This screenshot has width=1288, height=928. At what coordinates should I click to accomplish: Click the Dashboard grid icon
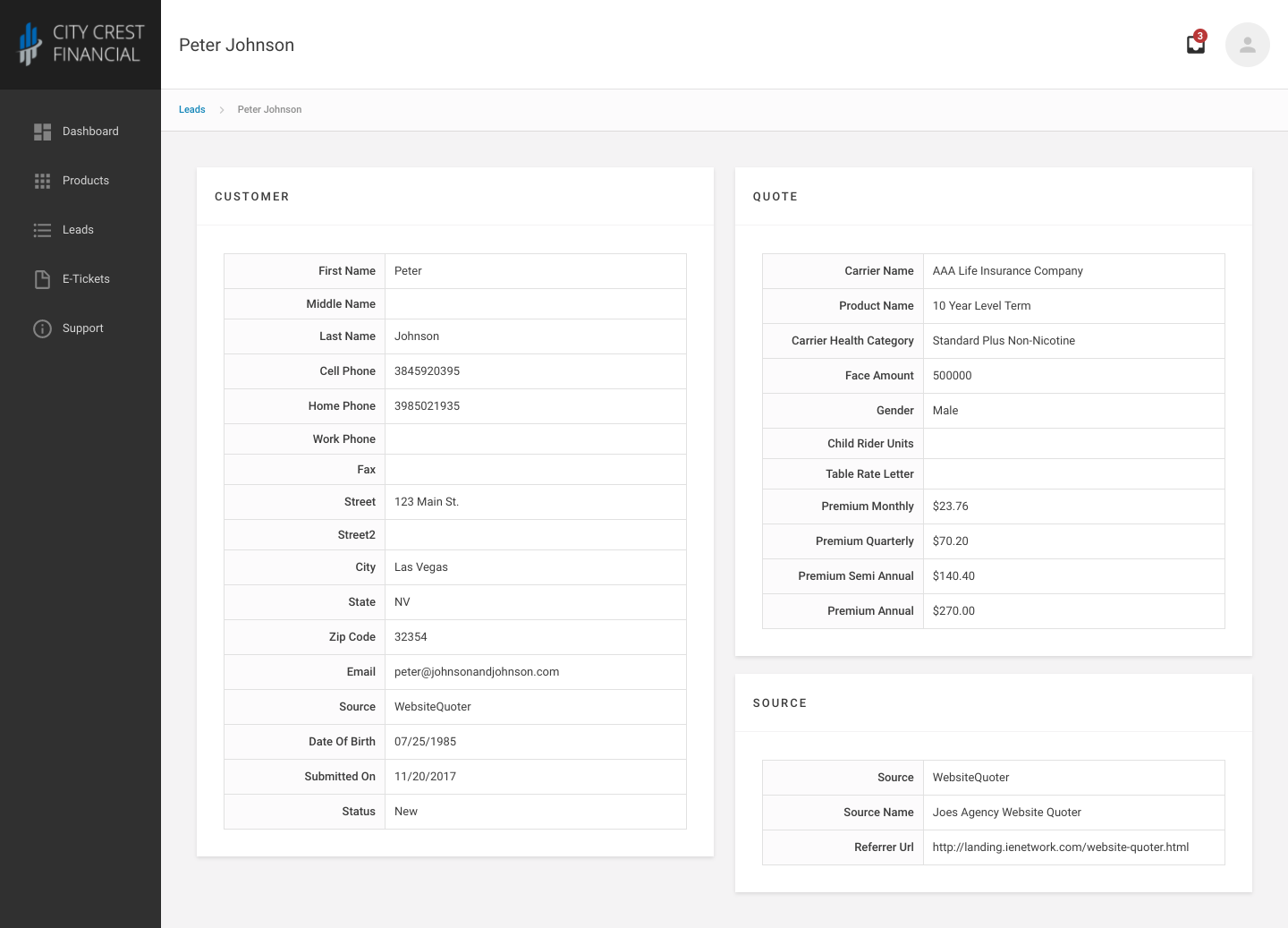click(42, 132)
